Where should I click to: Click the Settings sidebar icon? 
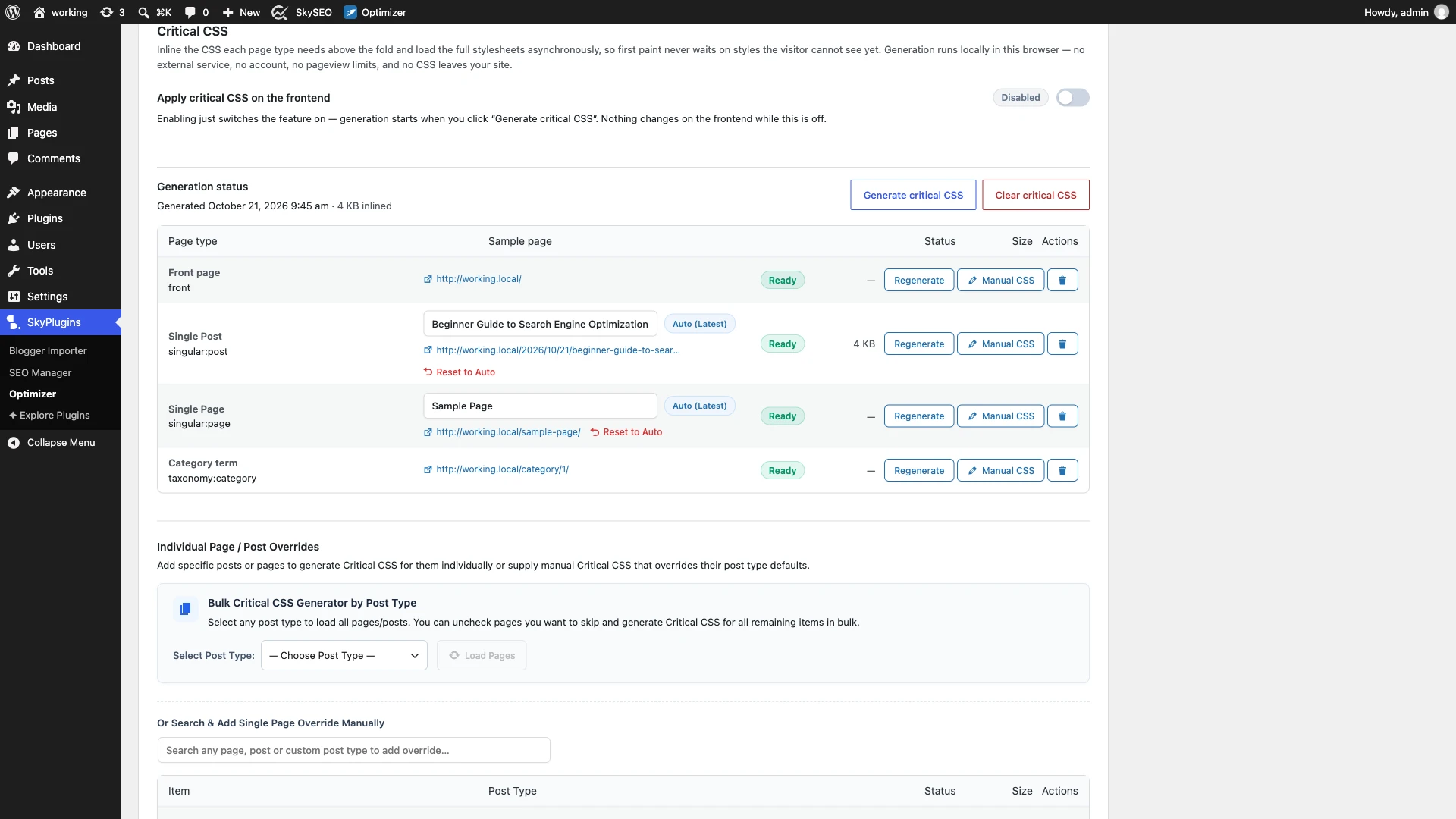(14, 297)
